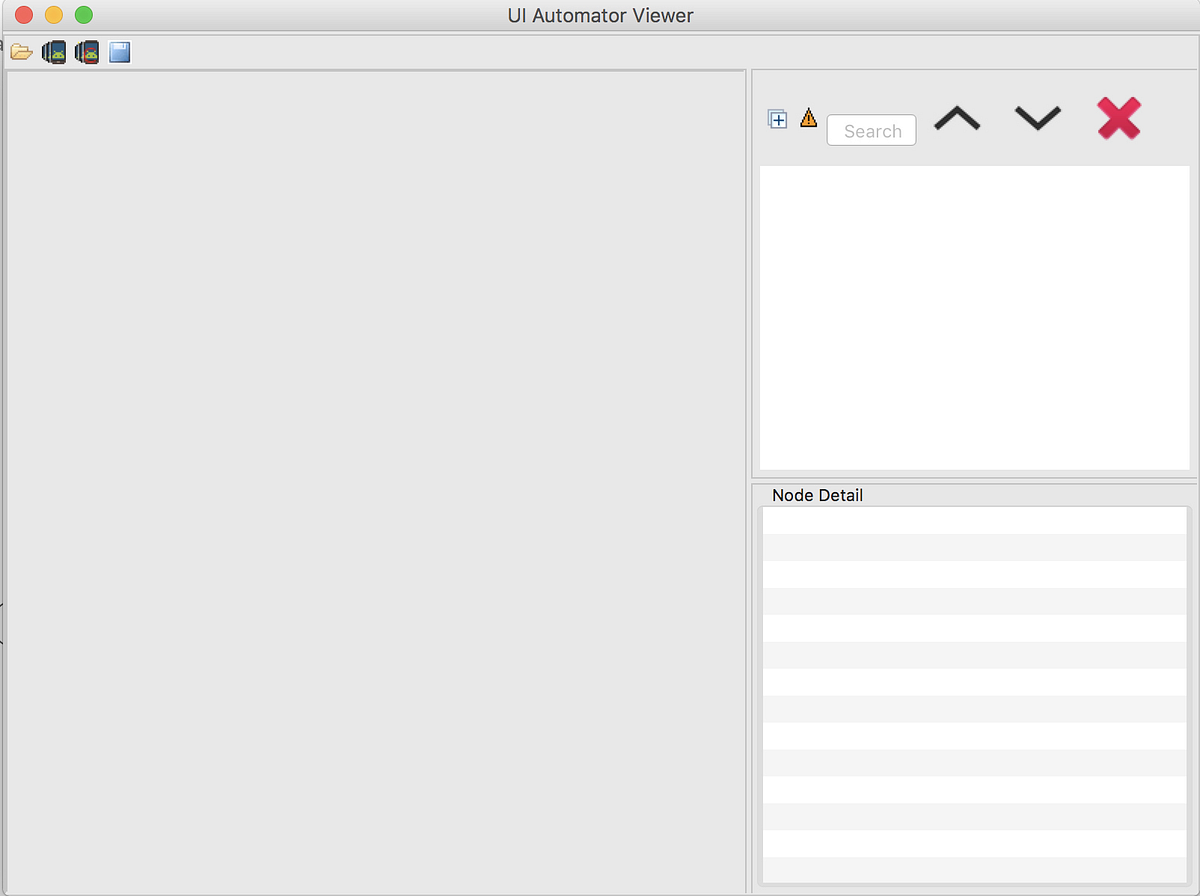This screenshot has width=1200, height=896.
Task: Select the first row in Node Detail
Action: point(975,520)
